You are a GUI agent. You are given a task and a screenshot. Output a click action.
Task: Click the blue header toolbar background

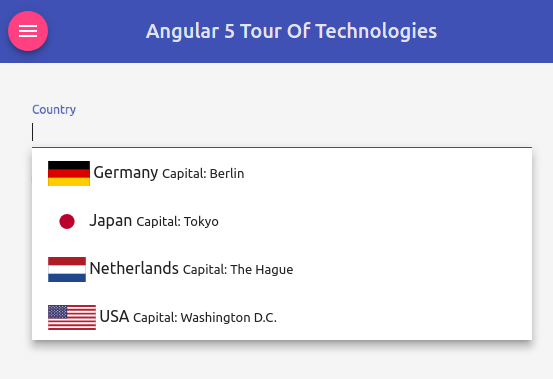(x=494, y=31)
